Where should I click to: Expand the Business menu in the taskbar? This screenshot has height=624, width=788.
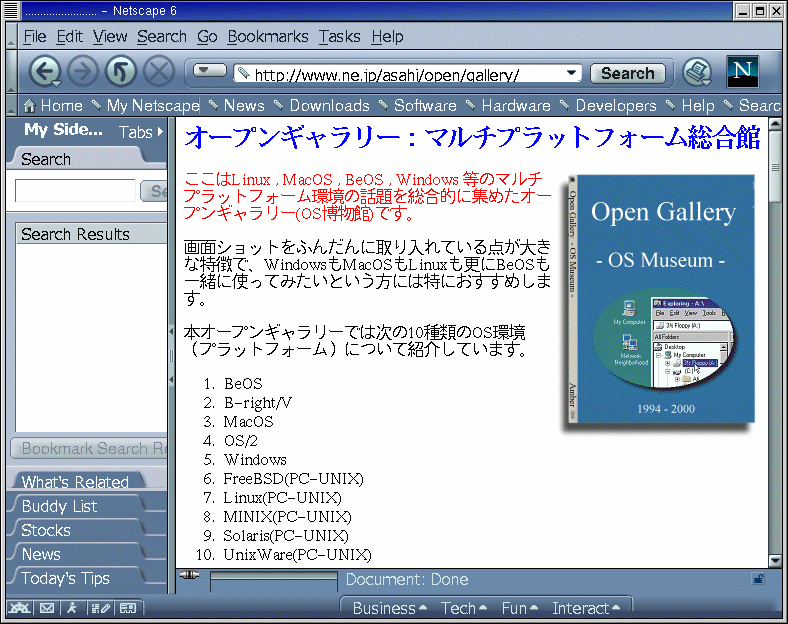pyautogui.click(x=389, y=608)
